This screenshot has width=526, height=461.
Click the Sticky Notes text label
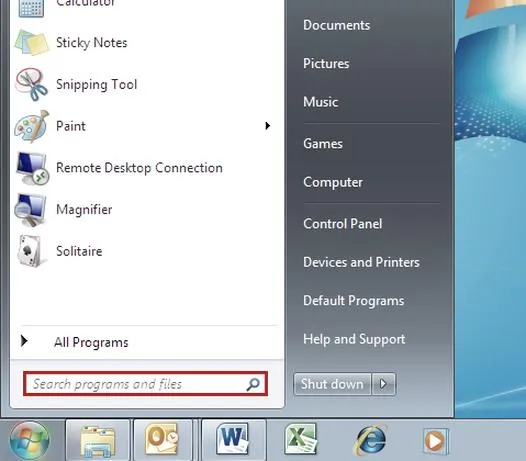tap(92, 43)
